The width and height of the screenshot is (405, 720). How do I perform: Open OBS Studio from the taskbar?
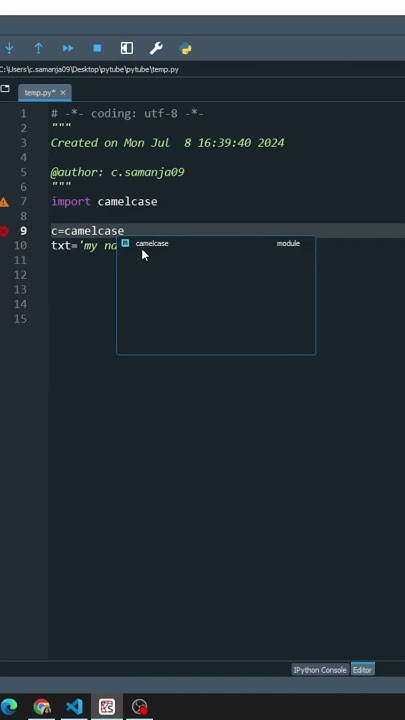tap(140, 706)
